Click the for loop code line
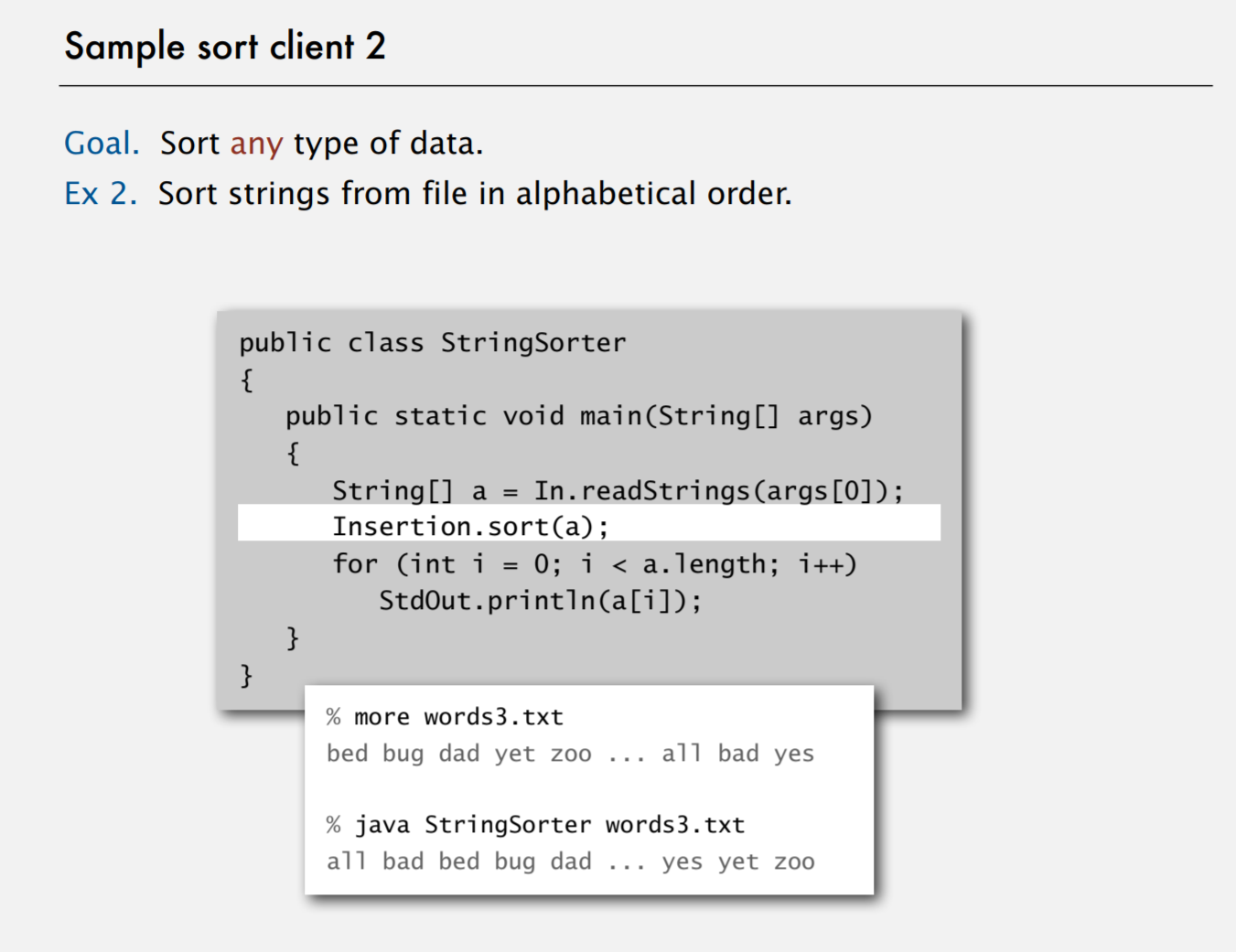The width and height of the screenshot is (1236, 952). click(594, 564)
